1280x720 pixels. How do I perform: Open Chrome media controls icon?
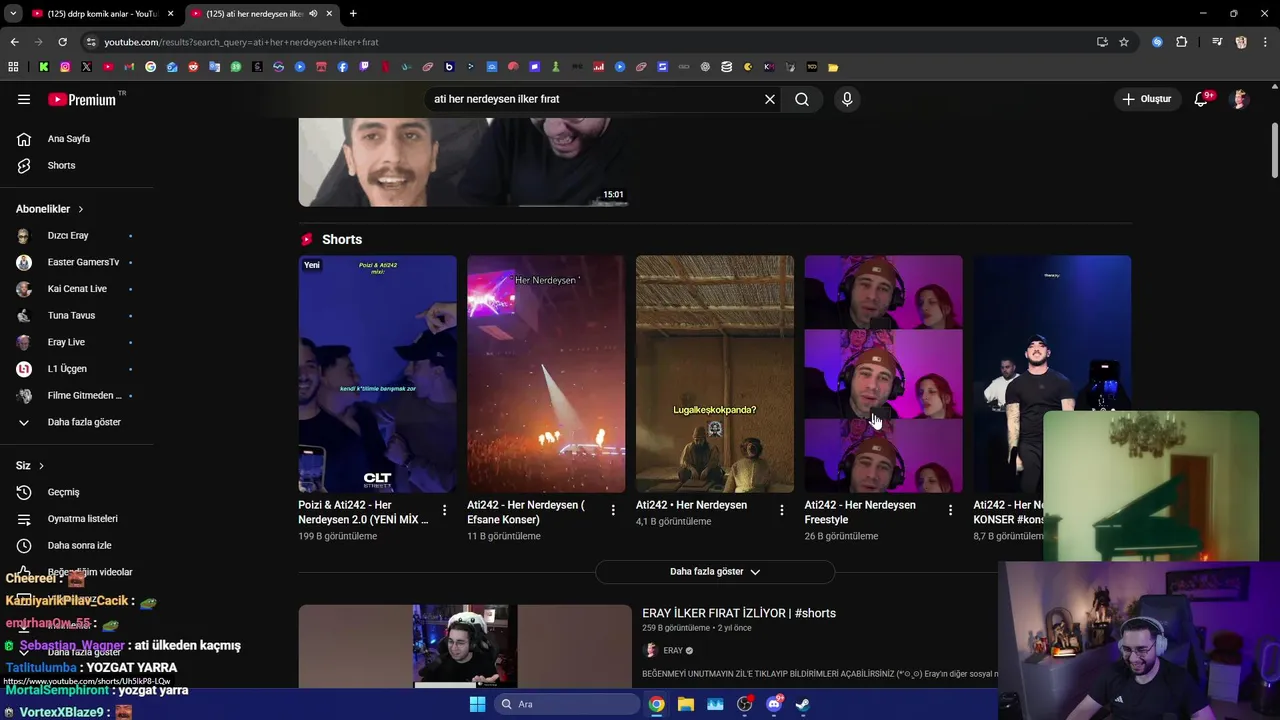1217,42
